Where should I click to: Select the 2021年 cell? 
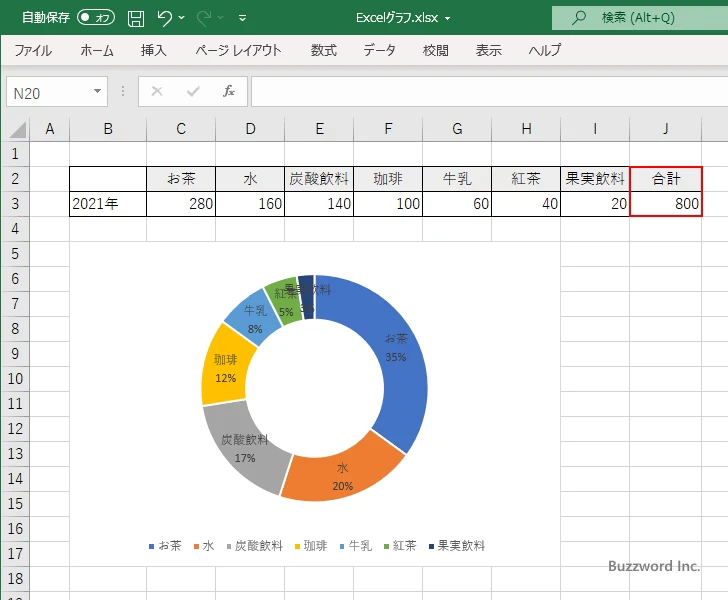(108, 204)
